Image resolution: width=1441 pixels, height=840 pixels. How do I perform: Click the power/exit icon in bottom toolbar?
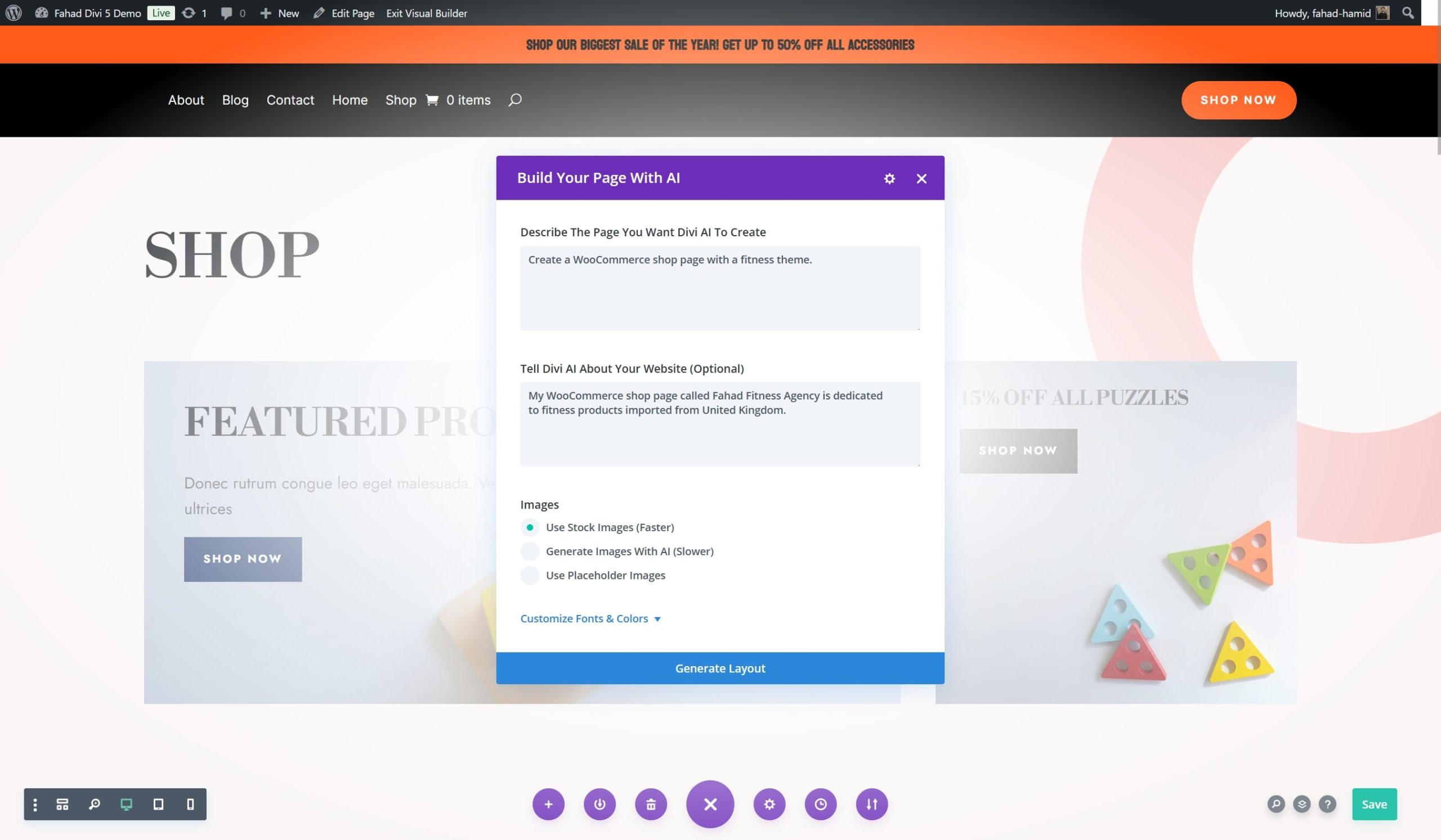coord(599,804)
